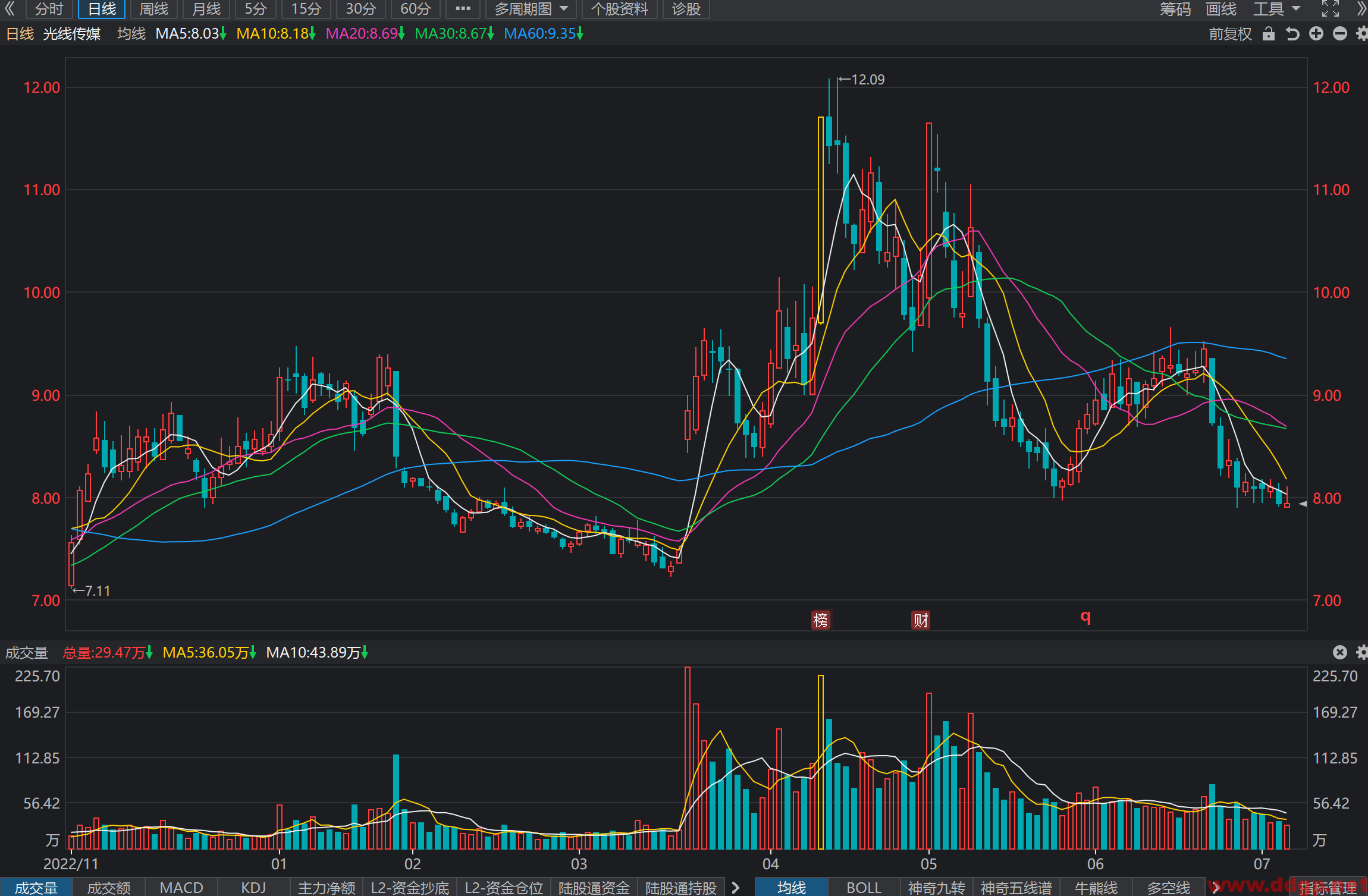This screenshot has height=896, width=1368.
Task: Click the undo arrow icon in chart toolbar
Action: click(1292, 34)
